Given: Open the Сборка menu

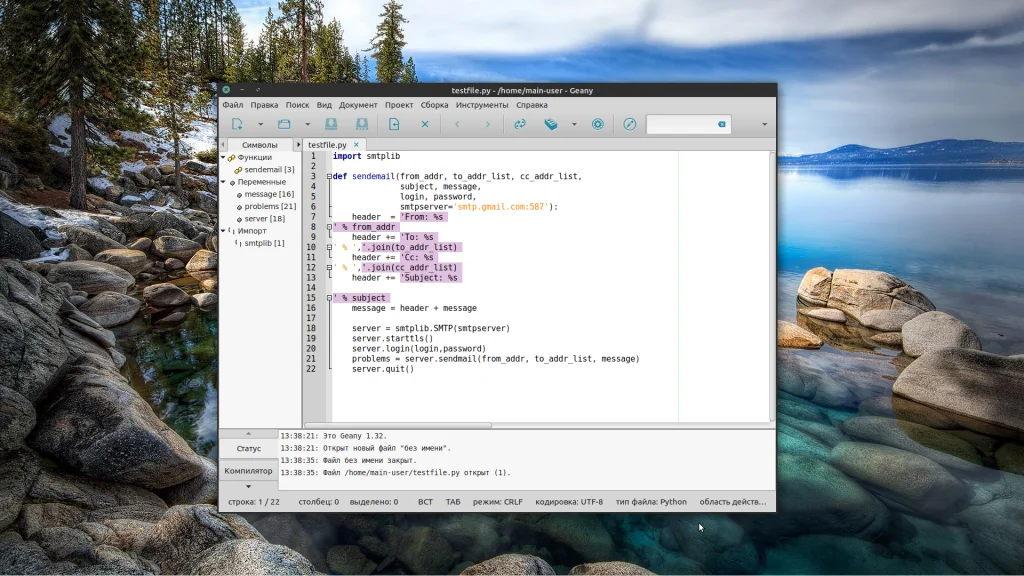Looking at the screenshot, I should pyautogui.click(x=434, y=105).
